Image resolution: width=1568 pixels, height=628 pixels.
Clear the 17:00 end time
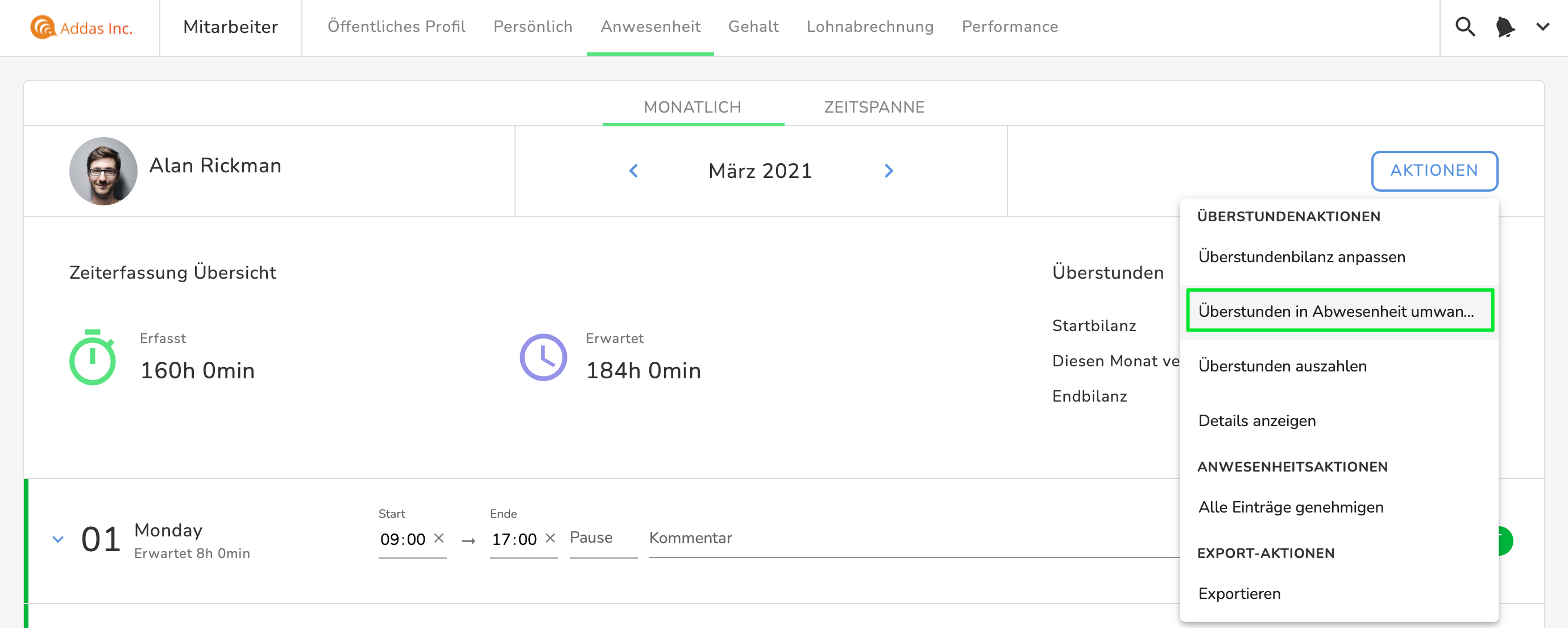[x=550, y=539]
